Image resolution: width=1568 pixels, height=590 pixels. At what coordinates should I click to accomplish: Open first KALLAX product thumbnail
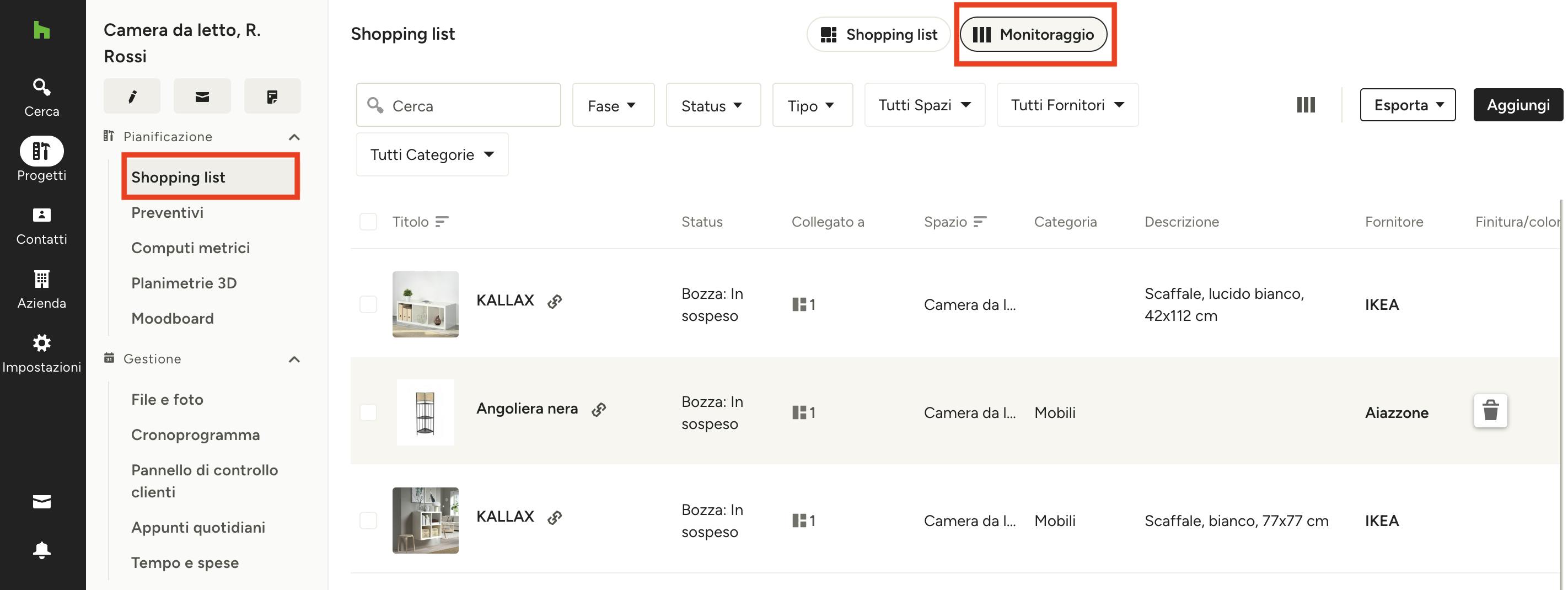[x=426, y=304]
